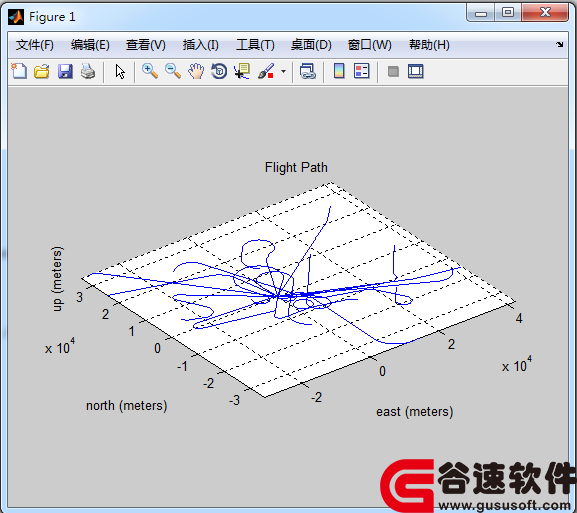Expand the Brush color dropdown arrow

tap(283, 71)
